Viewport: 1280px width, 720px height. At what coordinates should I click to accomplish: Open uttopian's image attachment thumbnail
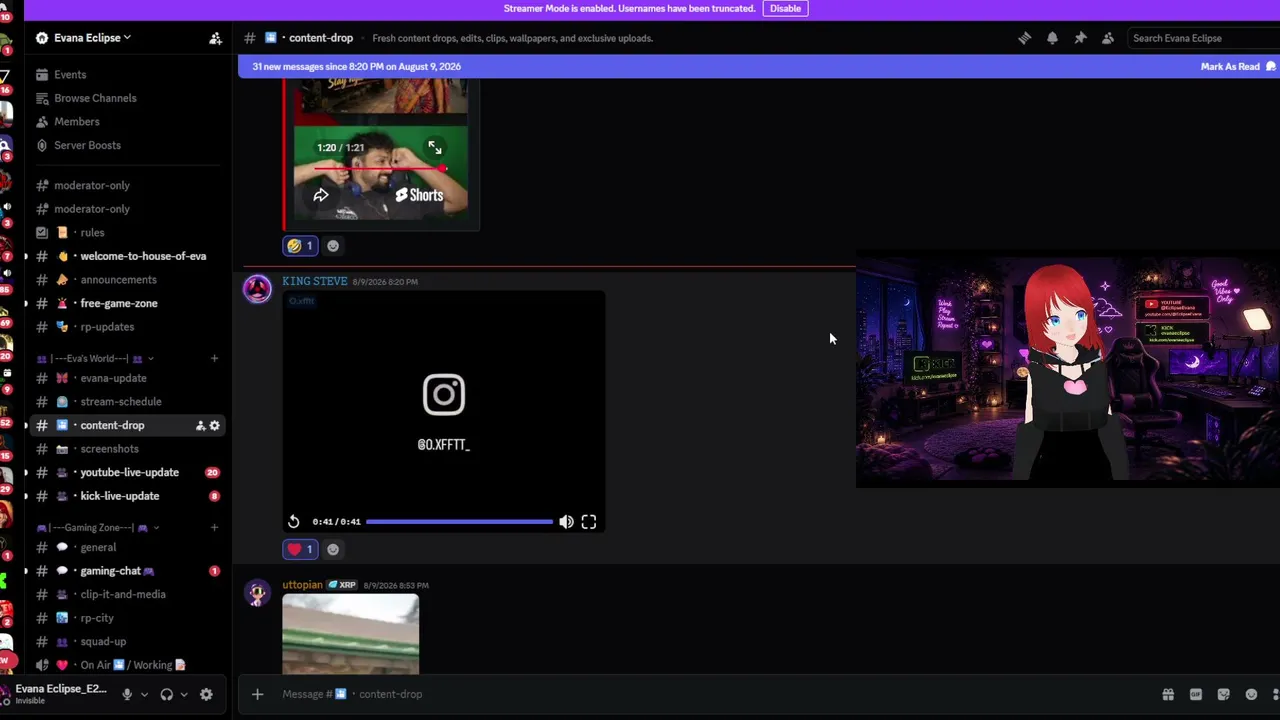point(350,635)
